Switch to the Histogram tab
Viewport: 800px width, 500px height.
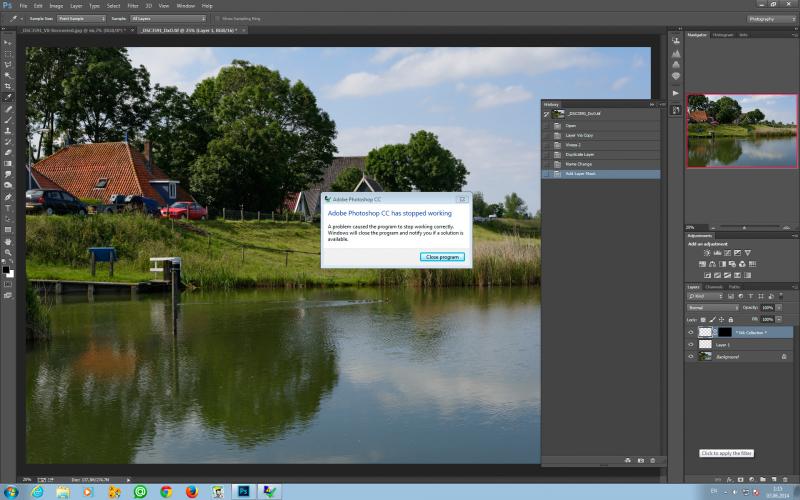point(722,35)
